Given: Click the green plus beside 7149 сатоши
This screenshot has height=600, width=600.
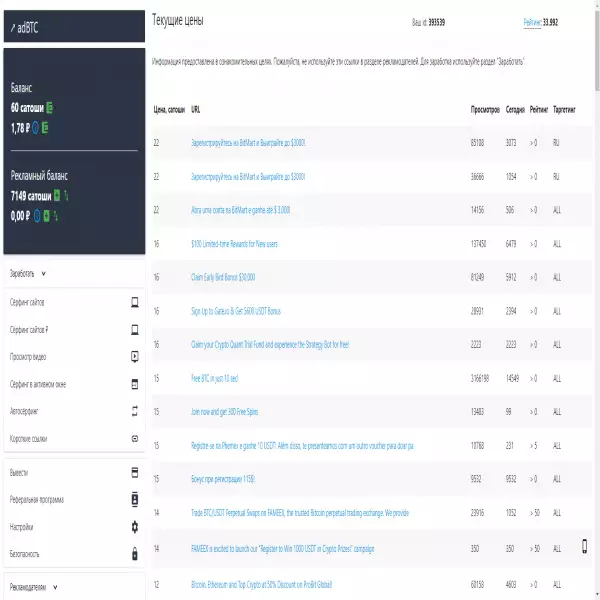Looking at the screenshot, I should 57,195.
